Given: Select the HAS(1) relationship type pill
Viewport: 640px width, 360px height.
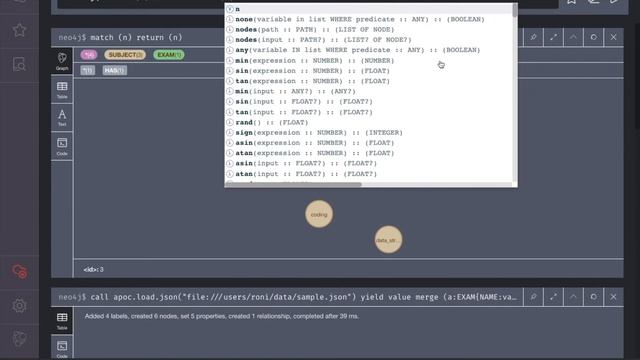Looking at the screenshot, I should tap(114, 70).
